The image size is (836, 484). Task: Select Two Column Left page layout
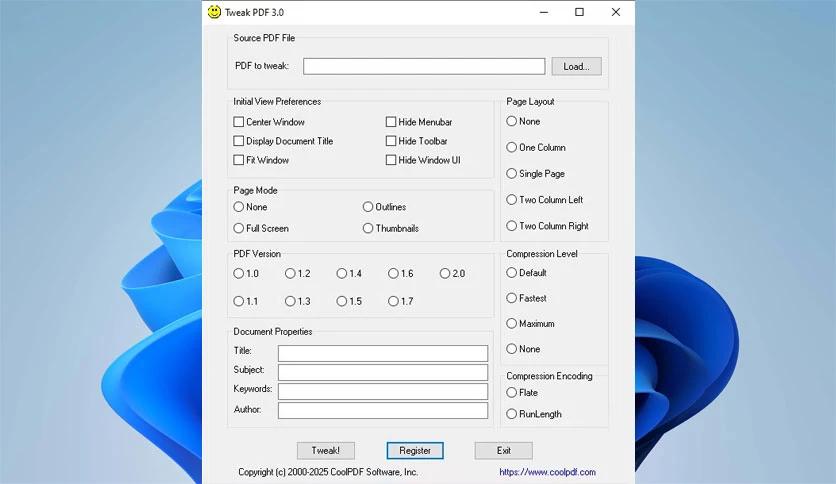512,200
